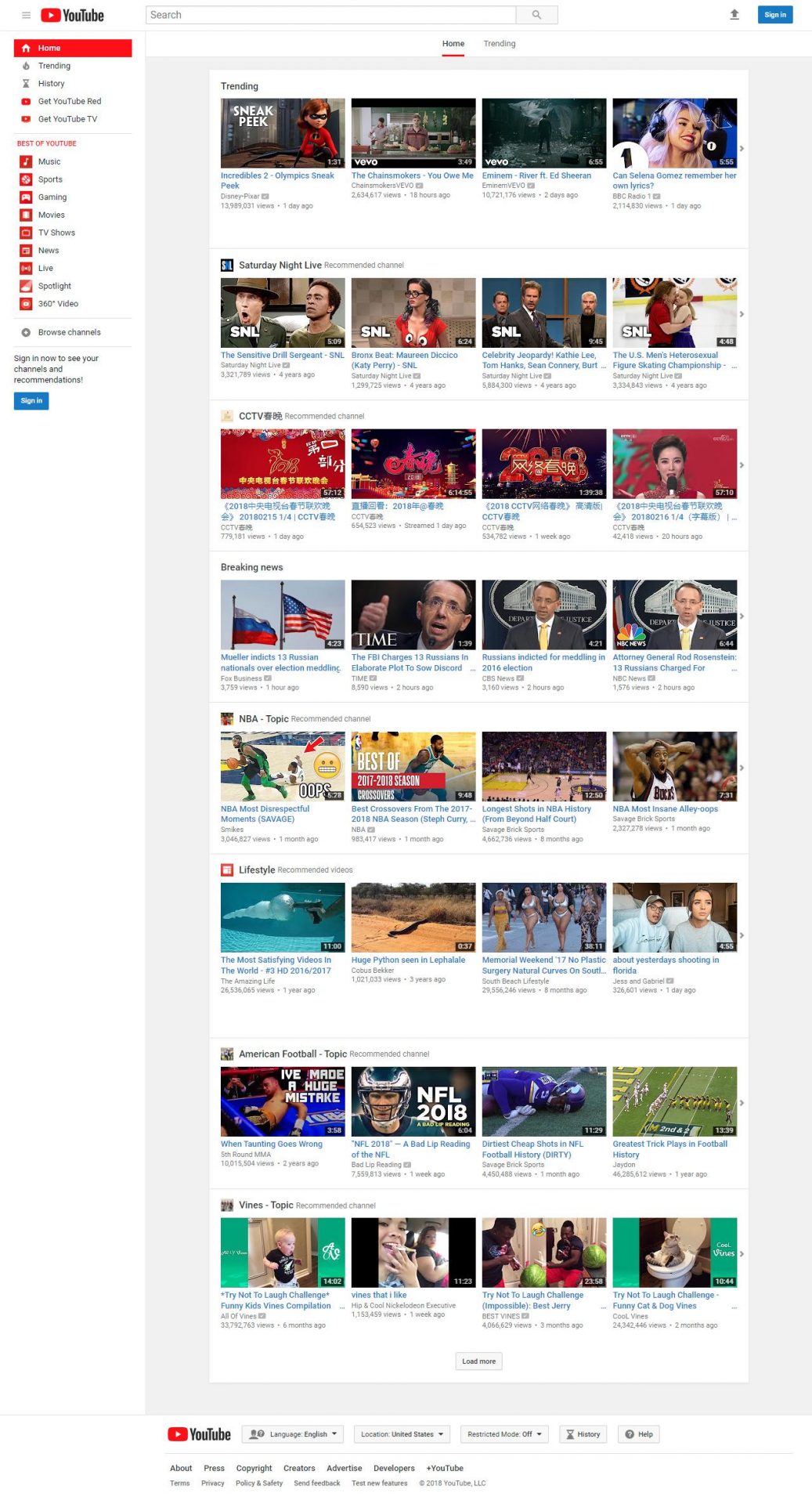Open Mueller indicts 13 Russian nationals video title
This screenshot has width=812, height=1504.
tap(280, 663)
